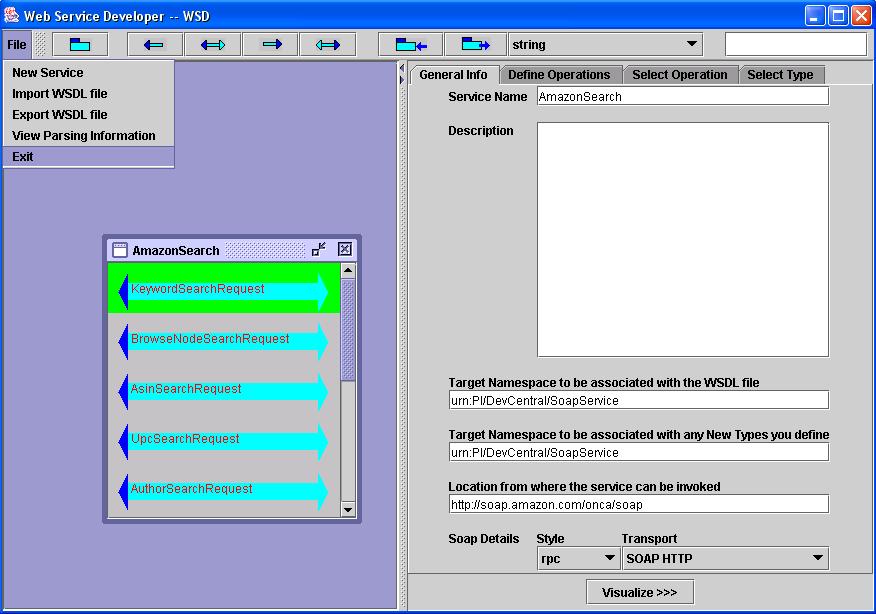Switch to the Select Type tab

(x=780, y=75)
